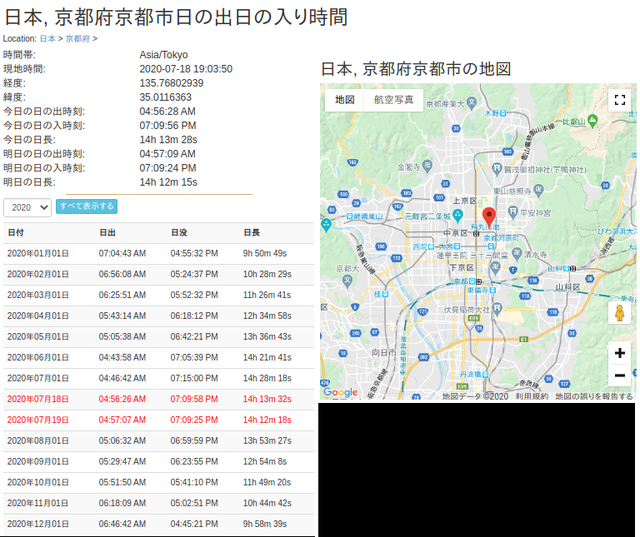The image size is (640, 537).
Task: Toggle fullscreen view of the map
Action: coord(619,100)
